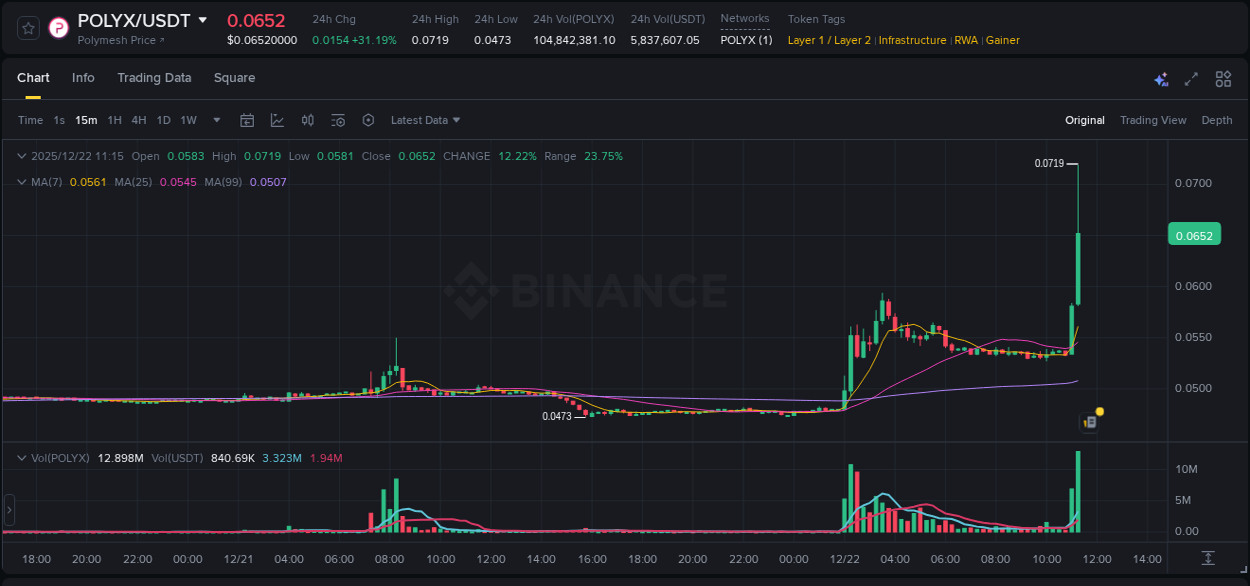
Task: Collapse the OHLC info row chevron
Action: click(x=21, y=156)
